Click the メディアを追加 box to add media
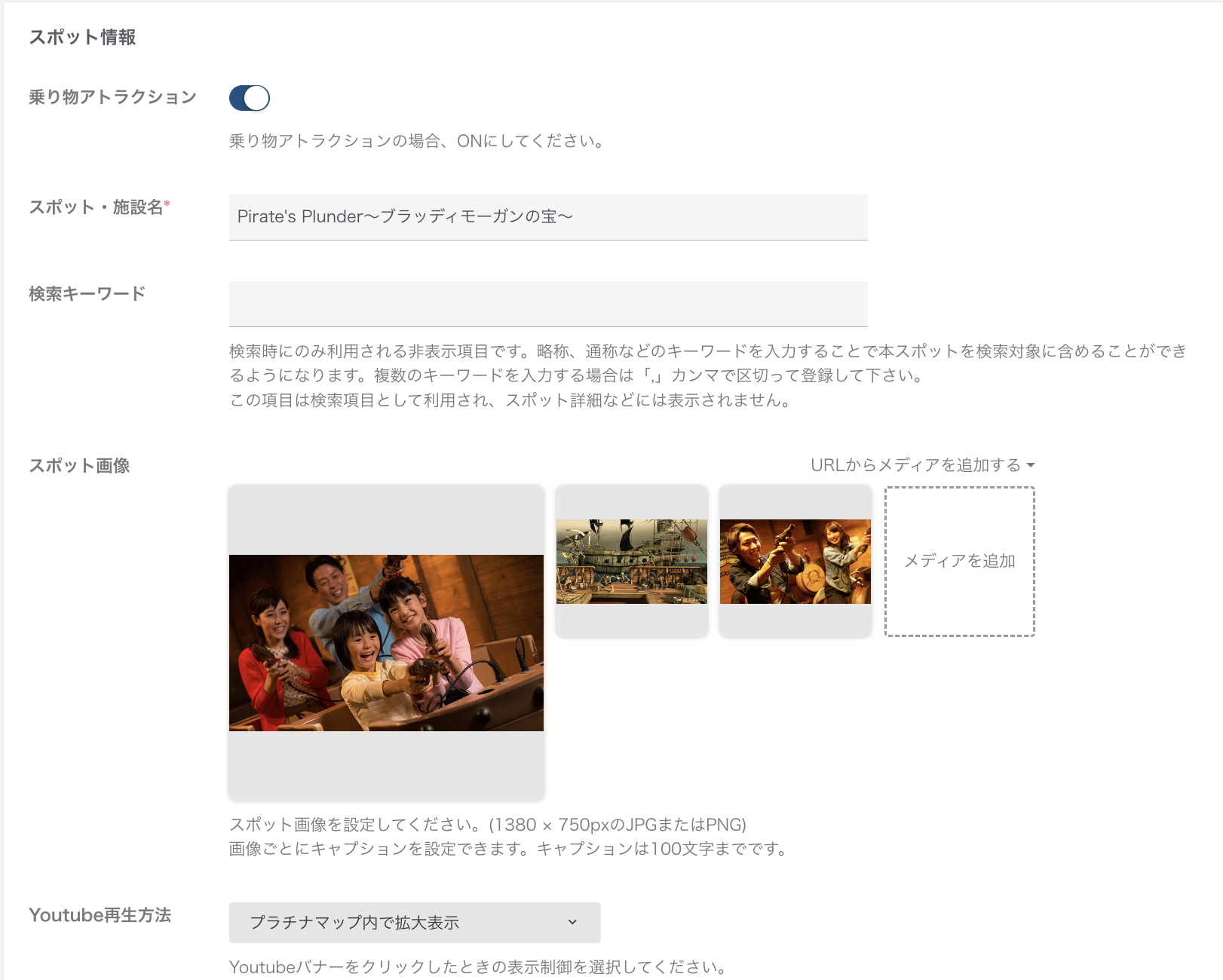This screenshot has height=980, width=1223. 960,562
